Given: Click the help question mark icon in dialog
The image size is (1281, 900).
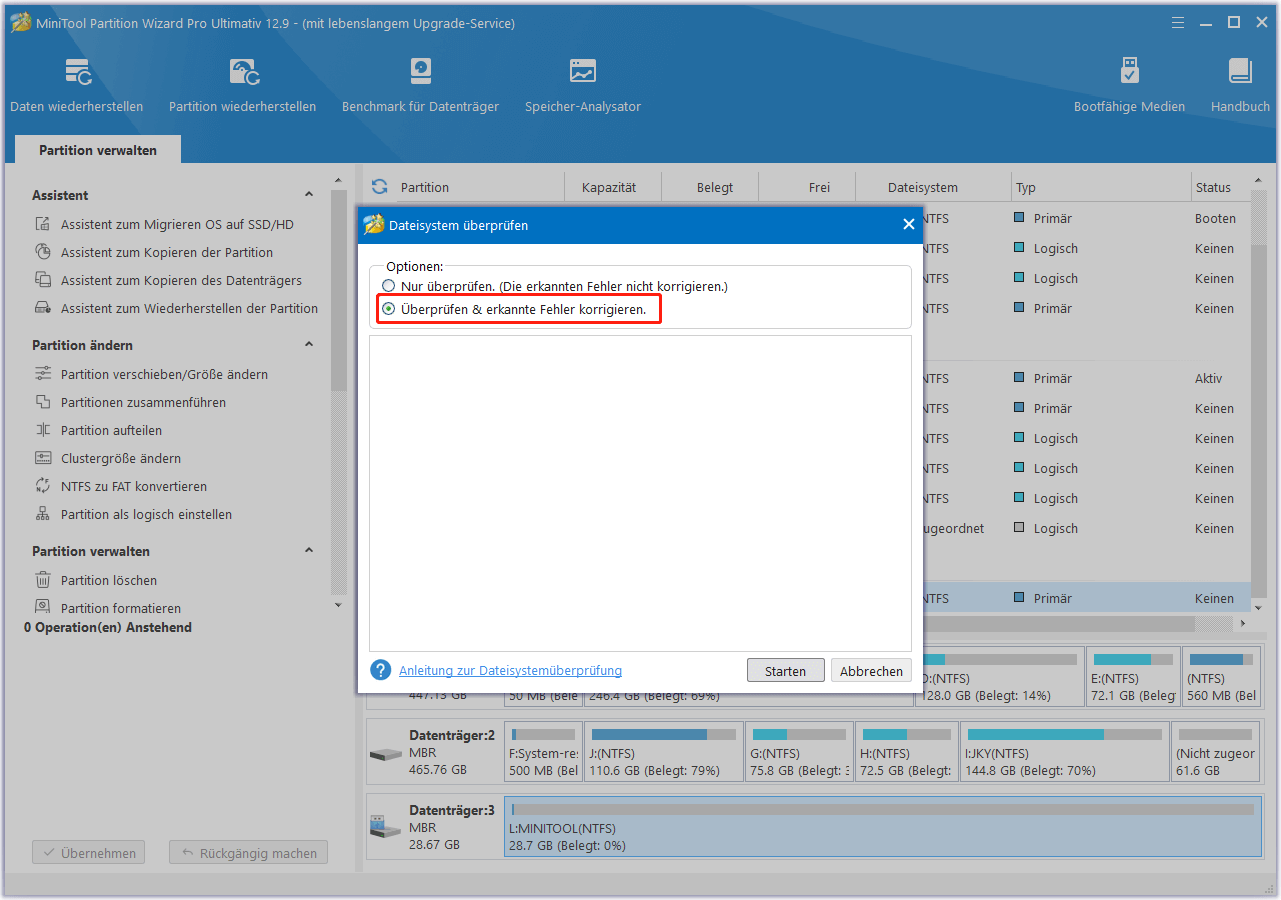Looking at the screenshot, I should [380, 670].
